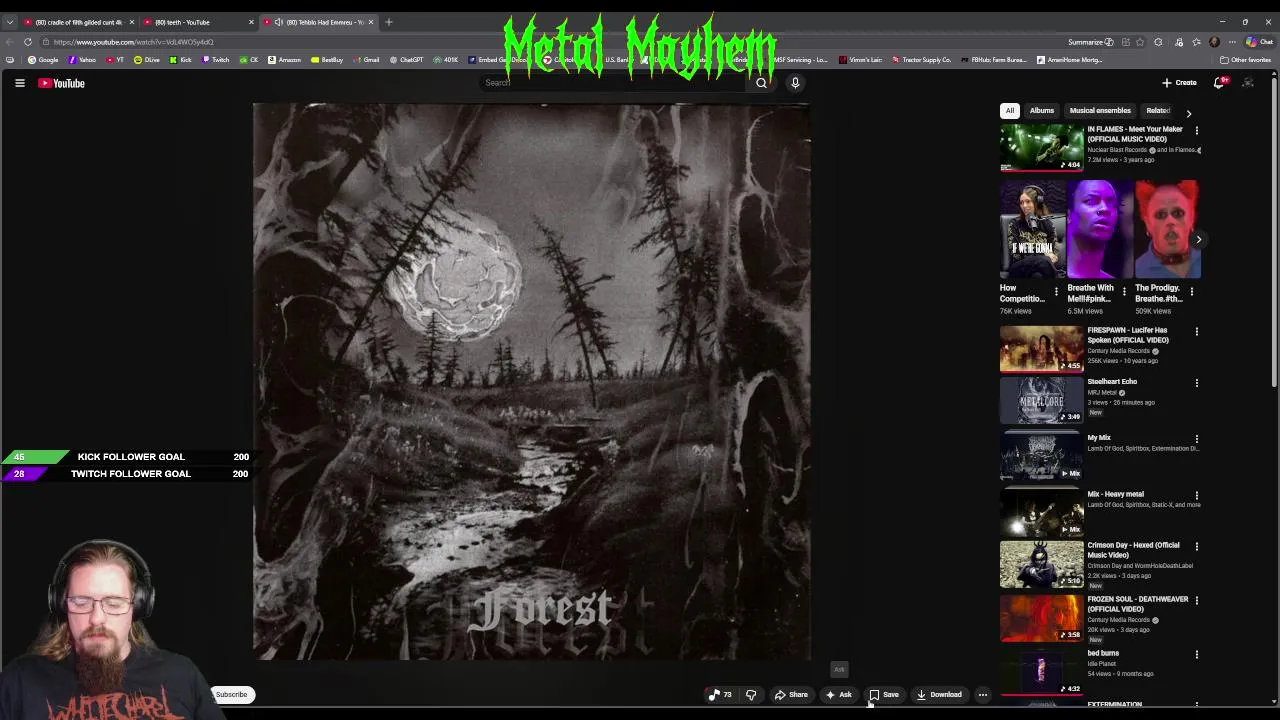Image resolution: width=1280 pixels, height=720 pixels.
Task: Open the Prodigy Breathe short thumbnail
Action: click(1166, 229)
